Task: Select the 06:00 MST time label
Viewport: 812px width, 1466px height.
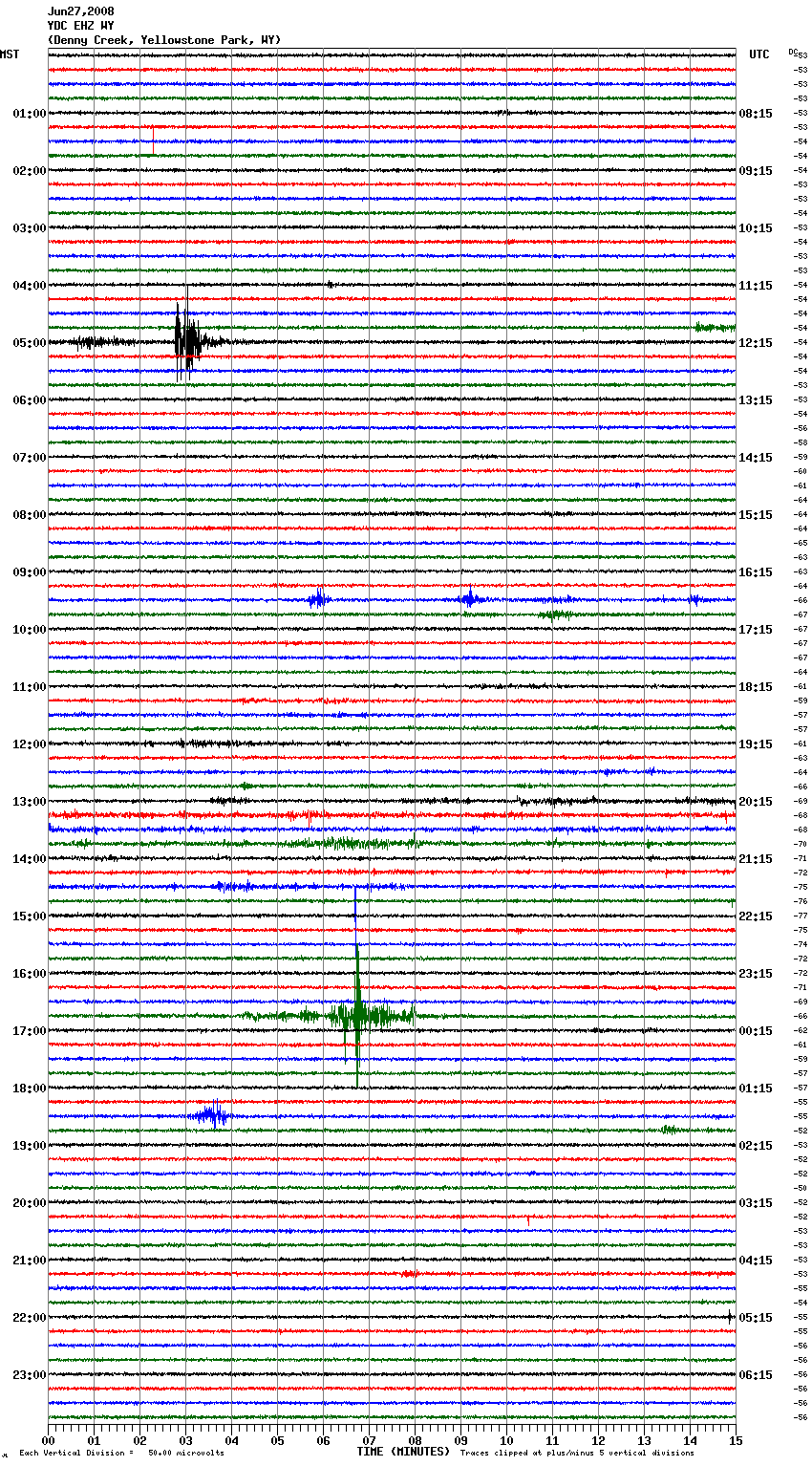Action: 30,400
